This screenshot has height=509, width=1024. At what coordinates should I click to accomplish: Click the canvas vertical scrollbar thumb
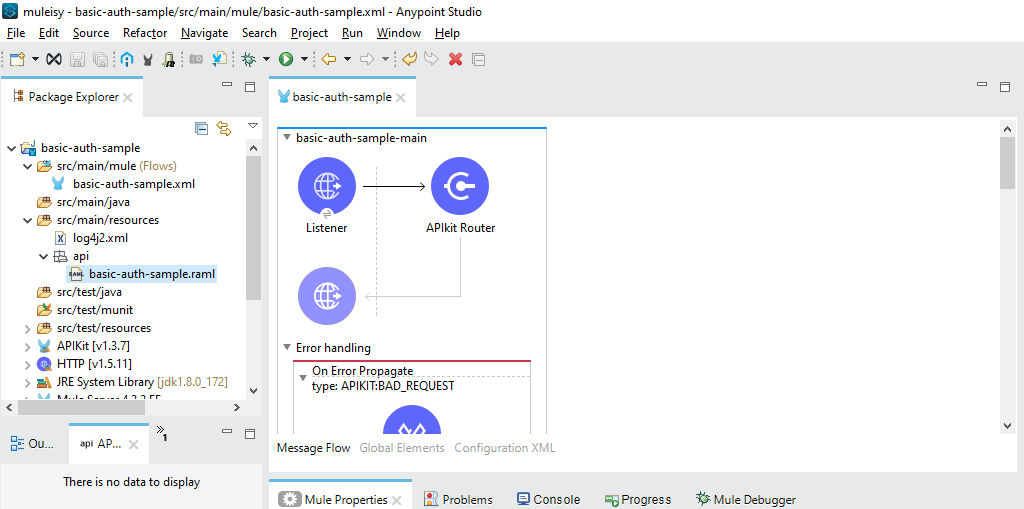[x=1006, y=163]
